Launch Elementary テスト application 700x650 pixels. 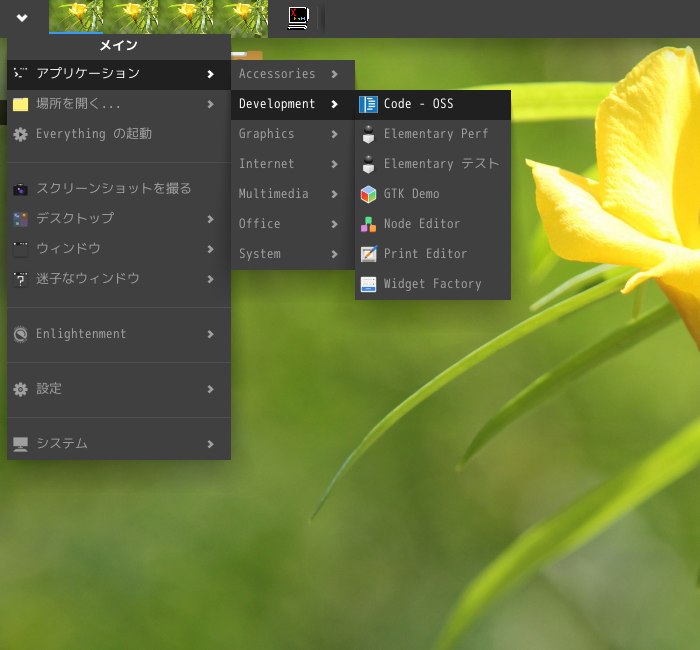pos(433,164)
